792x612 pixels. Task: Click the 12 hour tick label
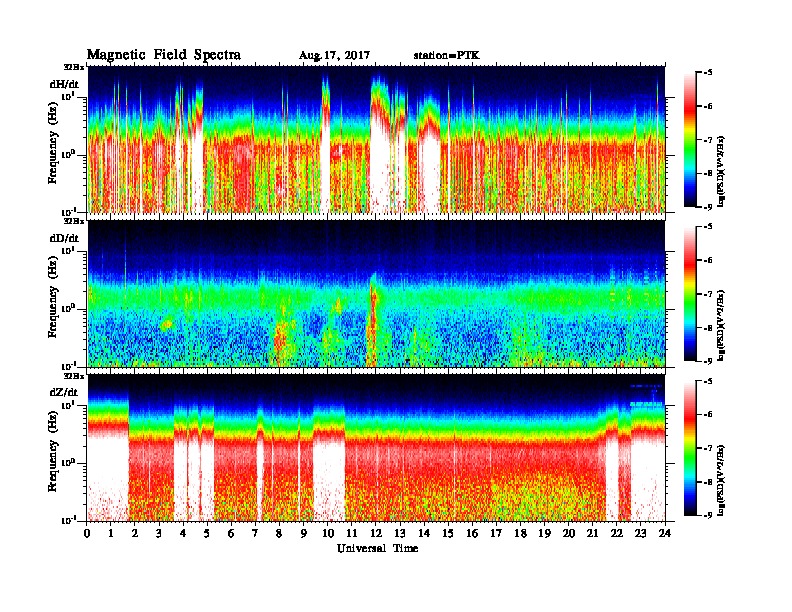pyautogui.click(x=376, y=534)
